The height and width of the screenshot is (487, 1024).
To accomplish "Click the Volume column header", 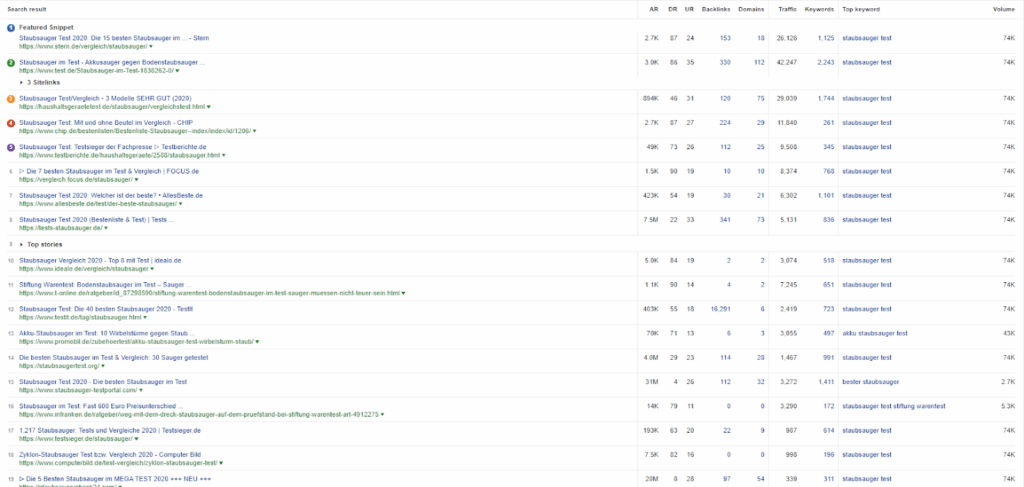I will tap(1003, 9).
